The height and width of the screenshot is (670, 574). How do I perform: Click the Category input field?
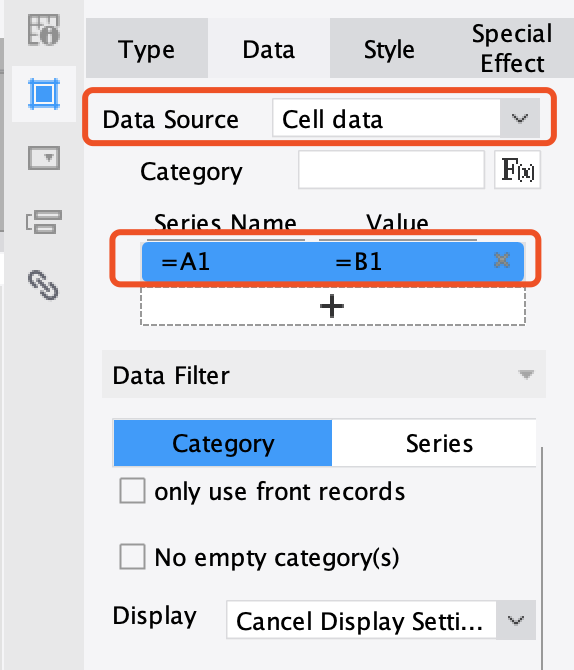tap(391, 170)
